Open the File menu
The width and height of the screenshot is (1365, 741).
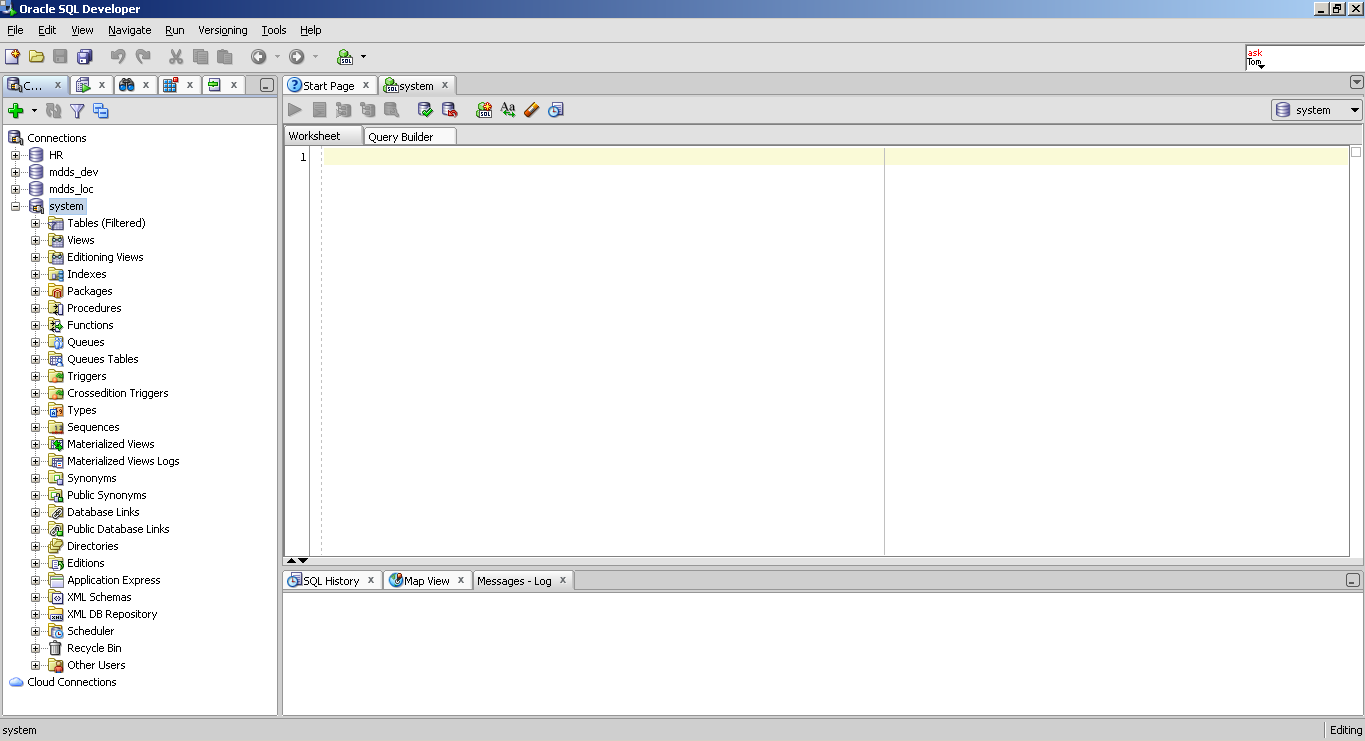[15, 30]
